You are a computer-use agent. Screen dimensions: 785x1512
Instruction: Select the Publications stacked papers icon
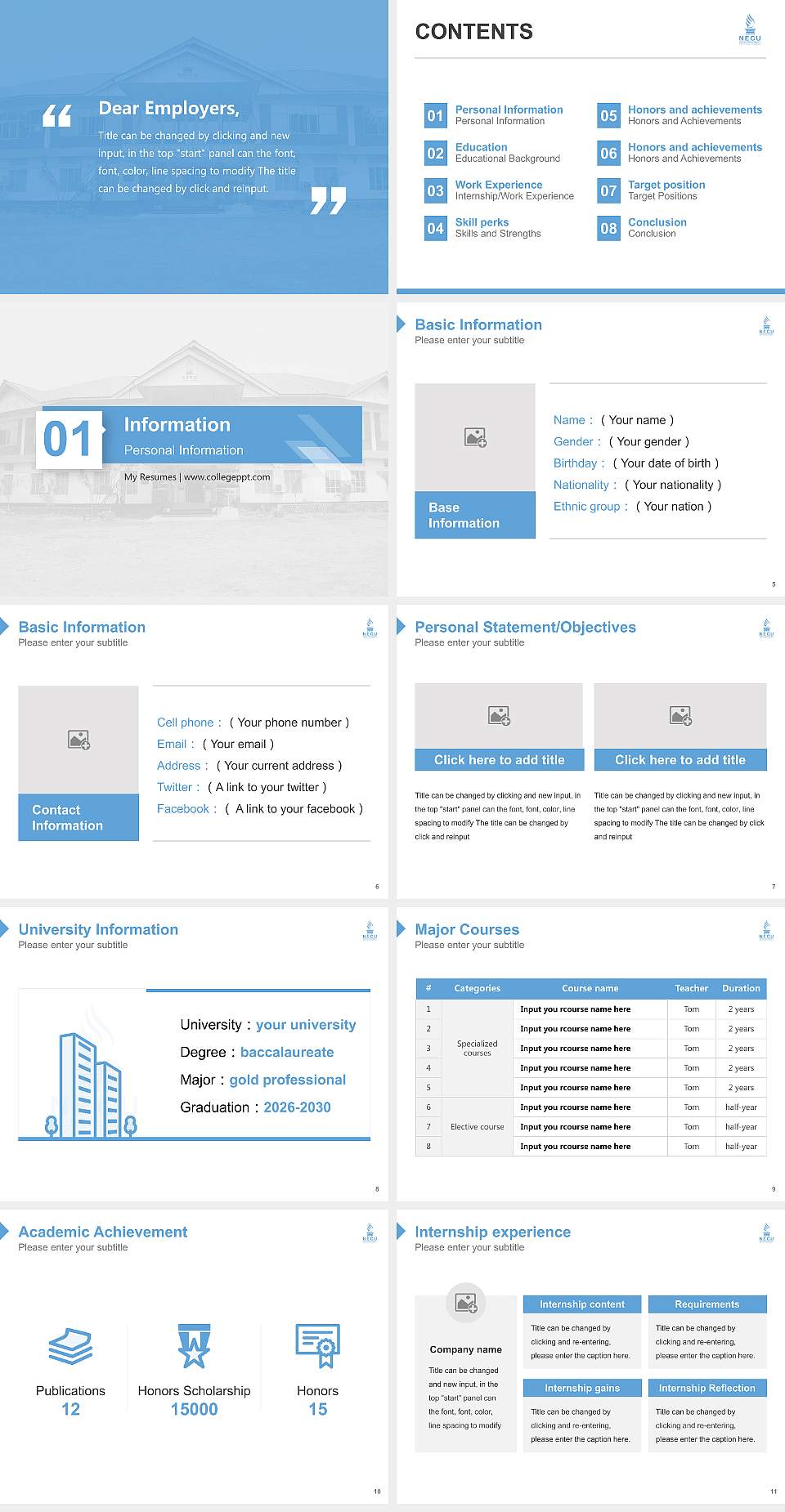pos(70,1345)
